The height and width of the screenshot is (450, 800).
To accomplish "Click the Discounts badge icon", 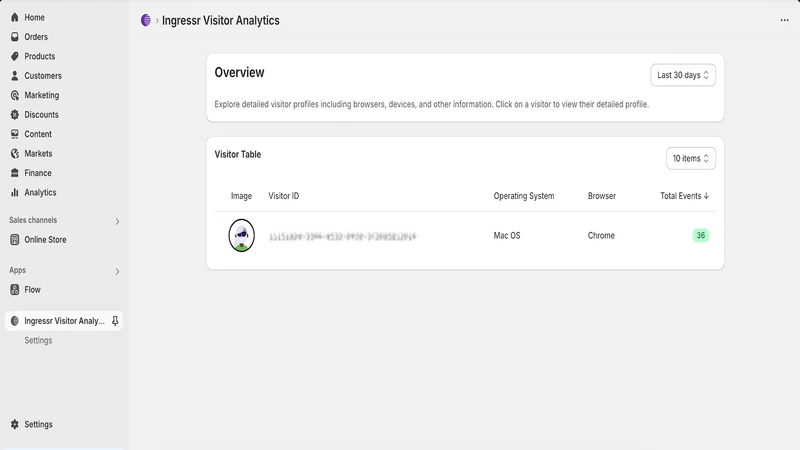I will (x=15, y=114).
